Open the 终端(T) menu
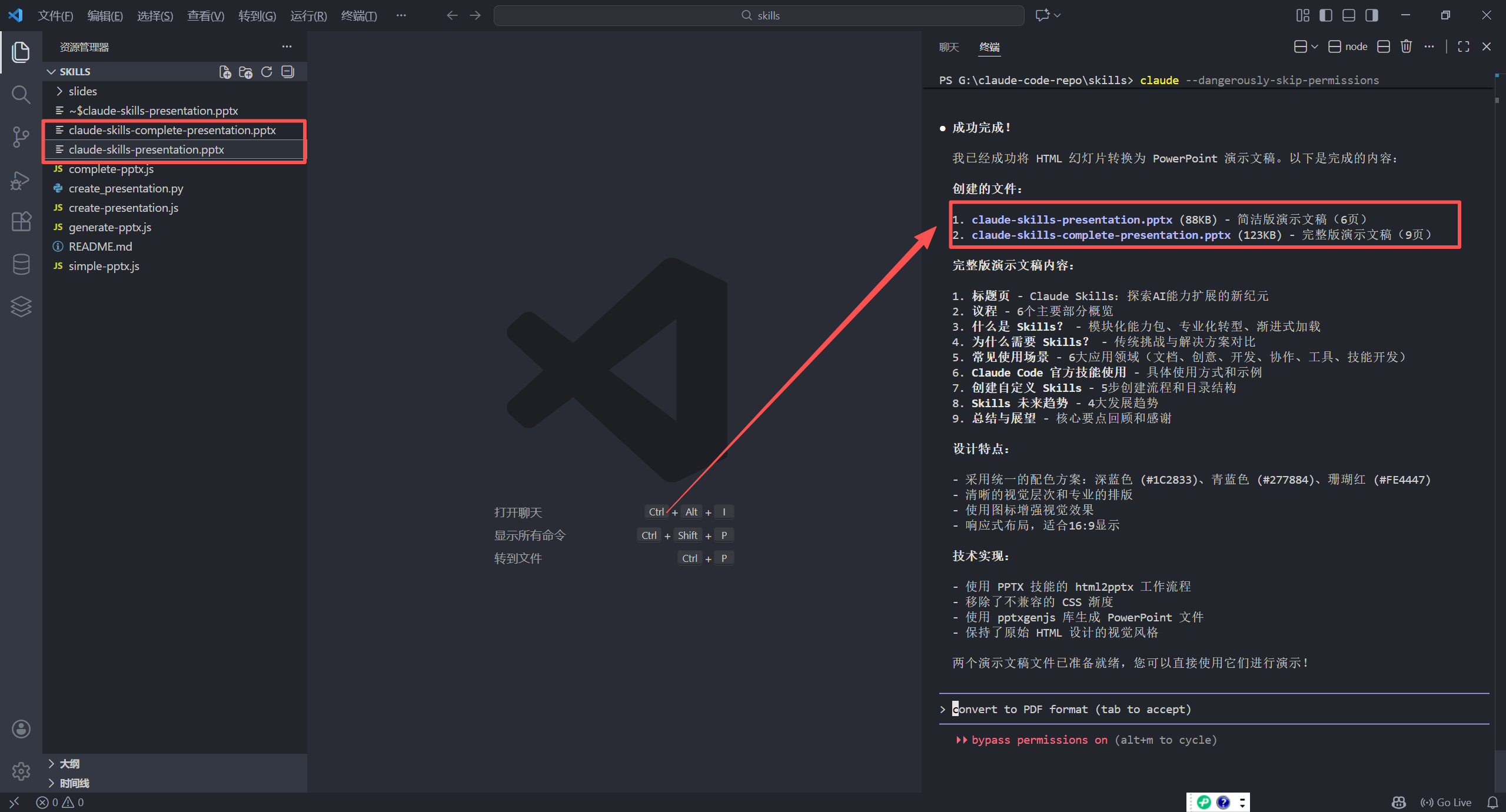Image resolution: width=1506 pixels, height=812 pixels. coord(358,15)
